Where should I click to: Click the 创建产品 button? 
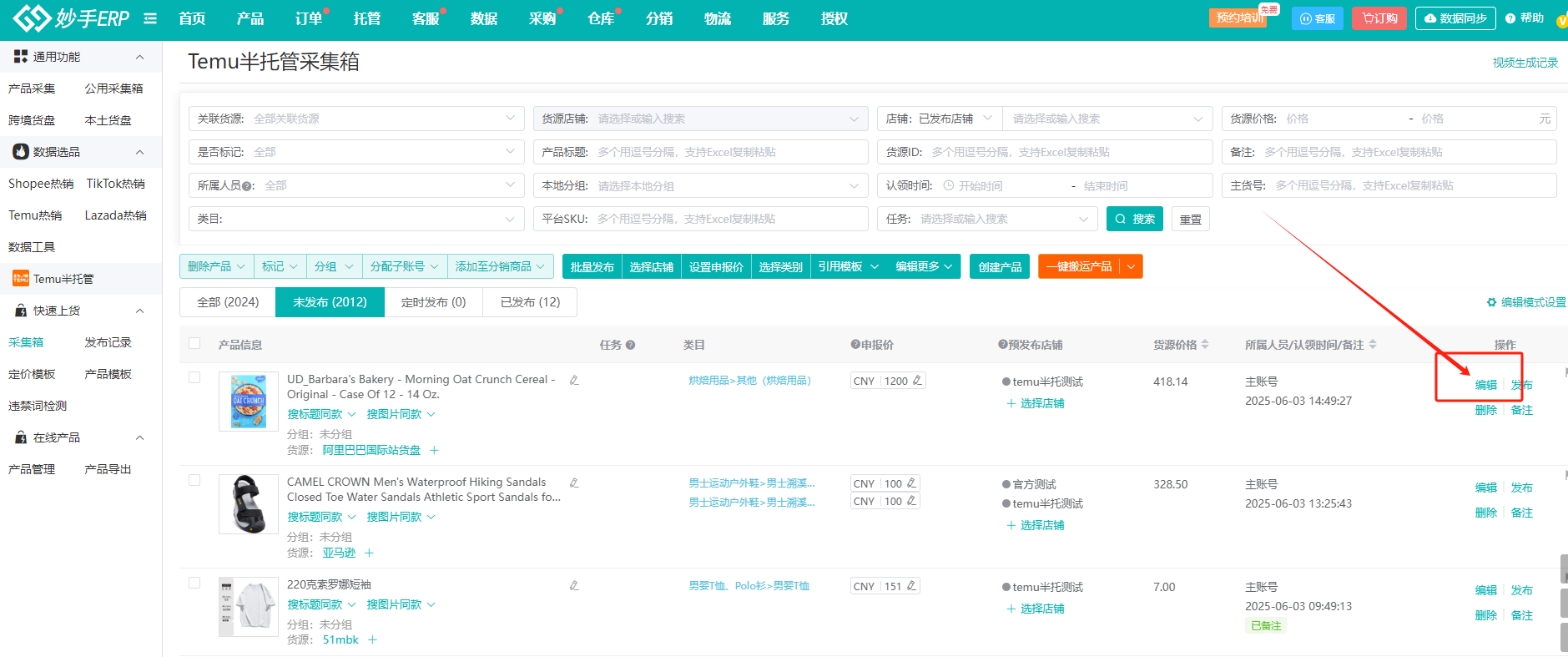[1000, 266]
